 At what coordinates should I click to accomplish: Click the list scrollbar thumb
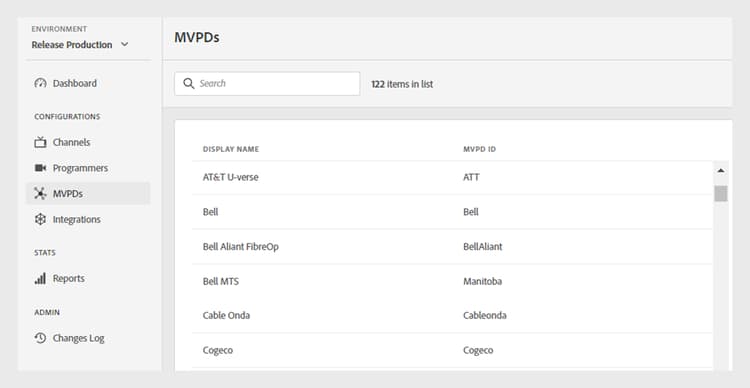[x=721, y=194]
